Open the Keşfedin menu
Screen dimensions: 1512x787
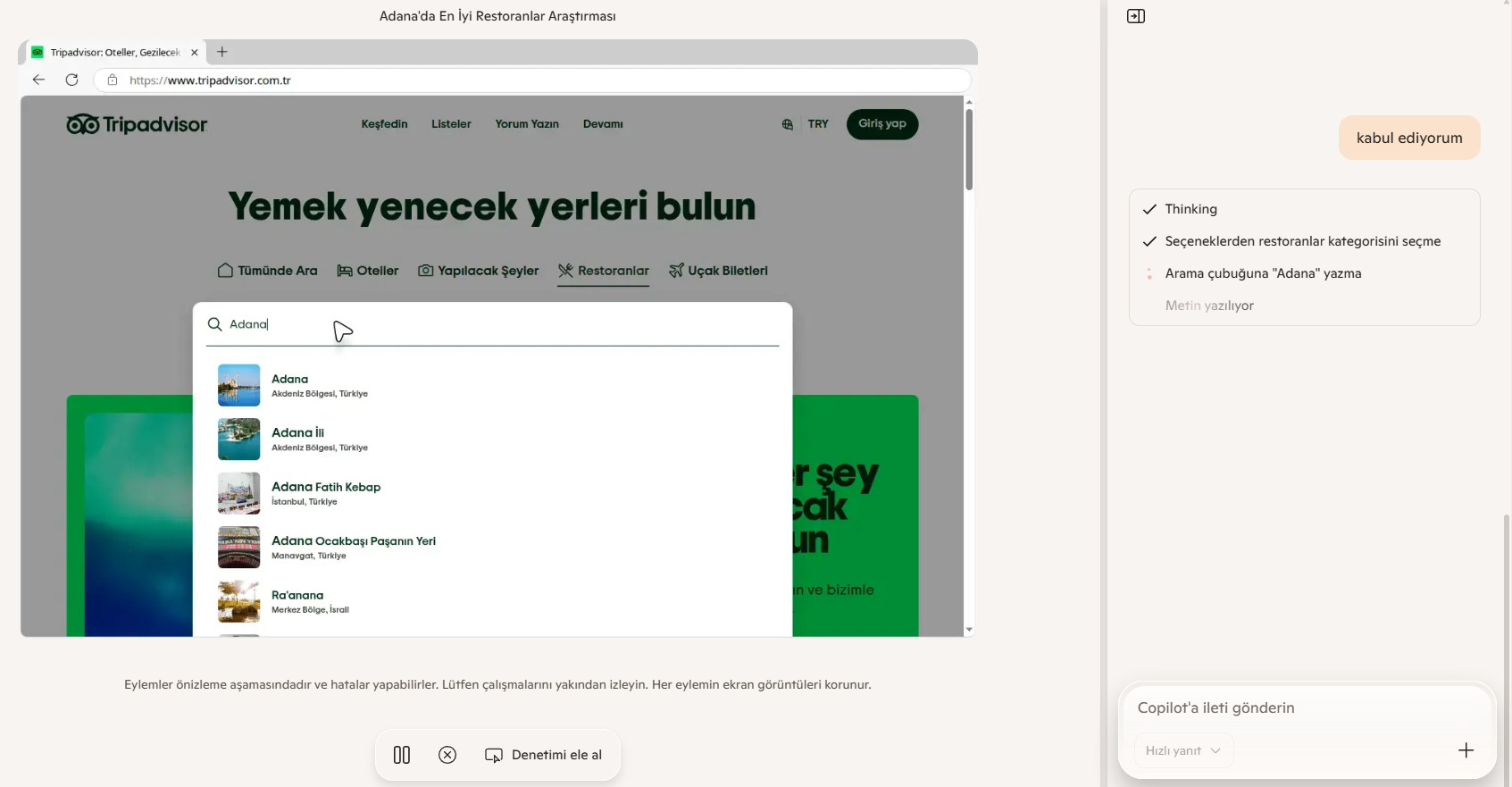coord(384,124)
